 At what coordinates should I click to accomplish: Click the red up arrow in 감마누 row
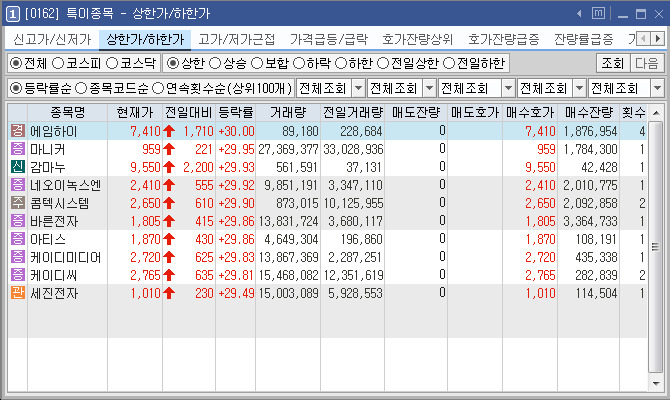tap(169, 167)
